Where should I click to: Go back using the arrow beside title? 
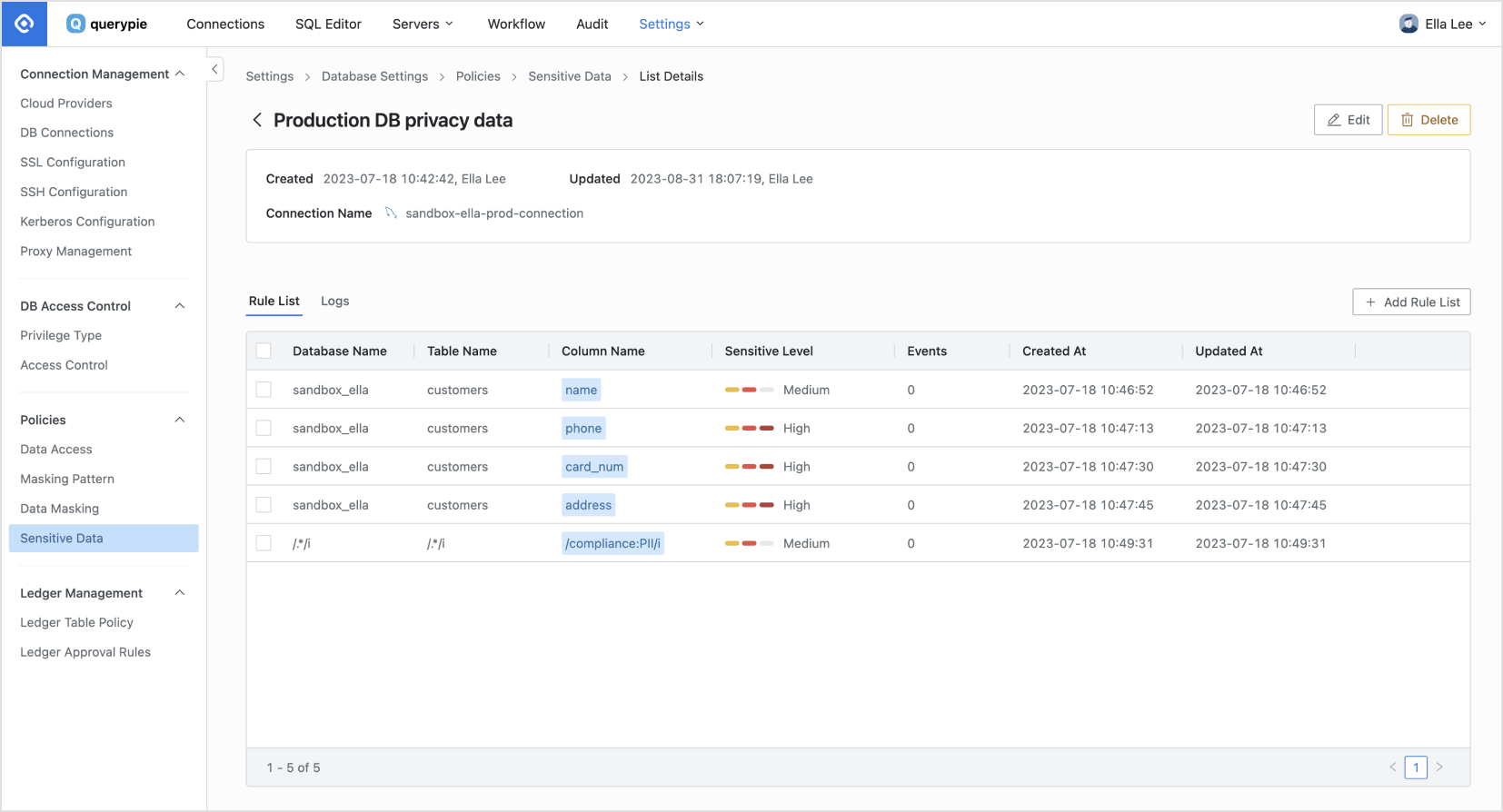(x=257, y=120)
